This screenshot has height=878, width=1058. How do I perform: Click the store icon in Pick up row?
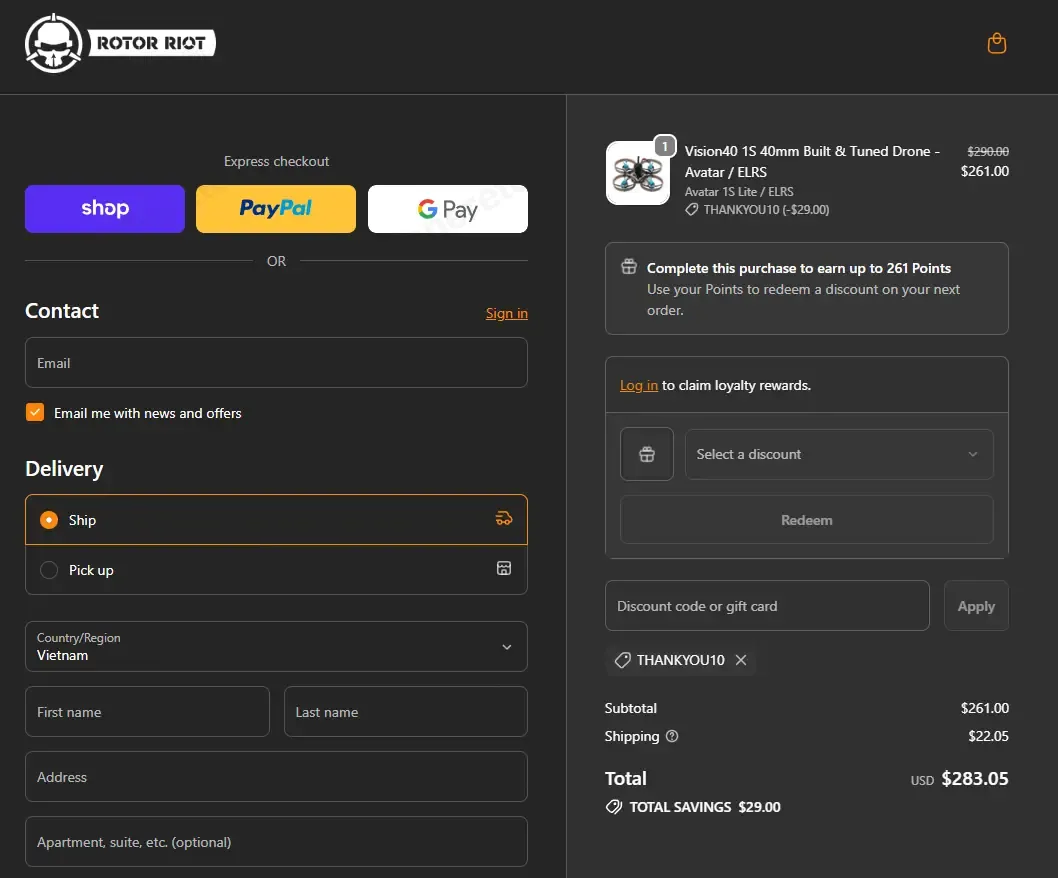[503, 568]
